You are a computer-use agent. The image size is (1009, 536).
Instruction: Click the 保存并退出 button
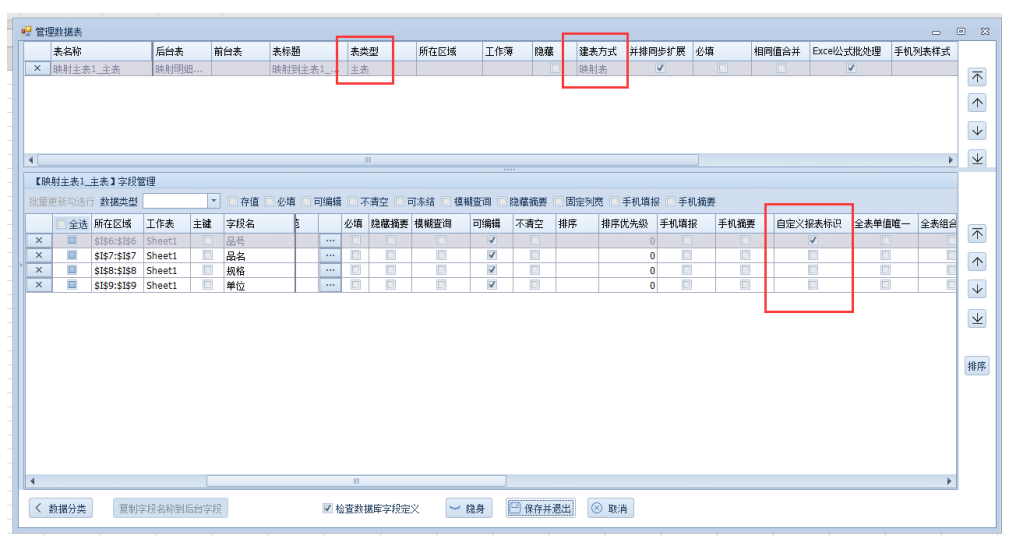pos(540,509)
